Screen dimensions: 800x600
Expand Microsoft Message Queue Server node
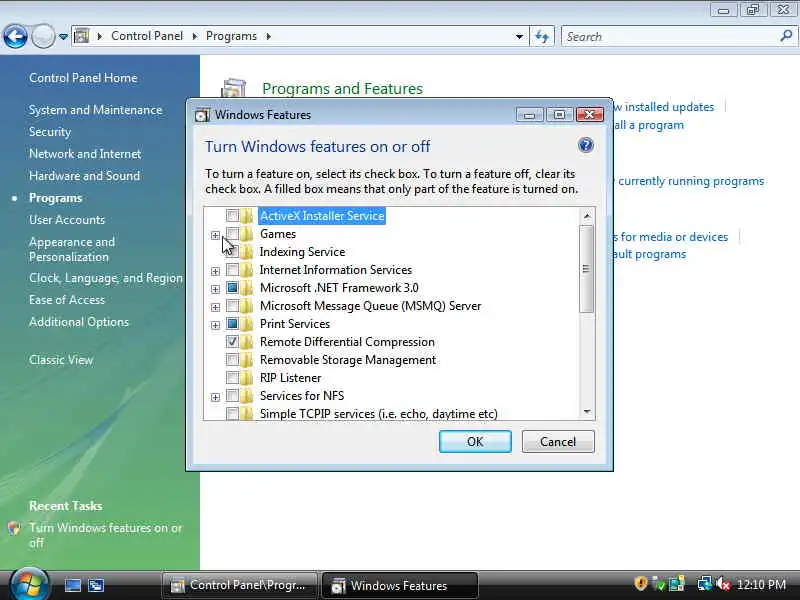(x=215, y=307)
